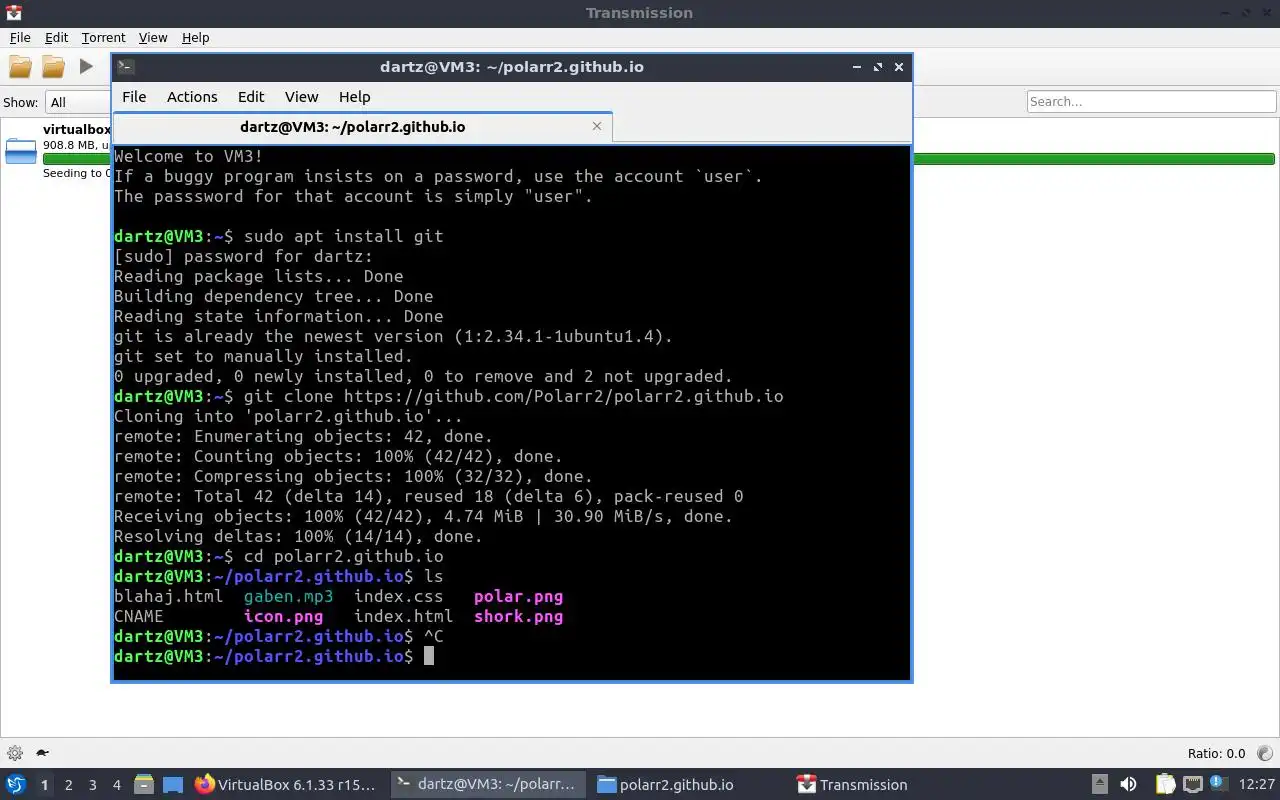Screen dimensions: 1280x800
Task: Click the statistics icon beside Ratio: 0.0
Action: pos(1264,753)
